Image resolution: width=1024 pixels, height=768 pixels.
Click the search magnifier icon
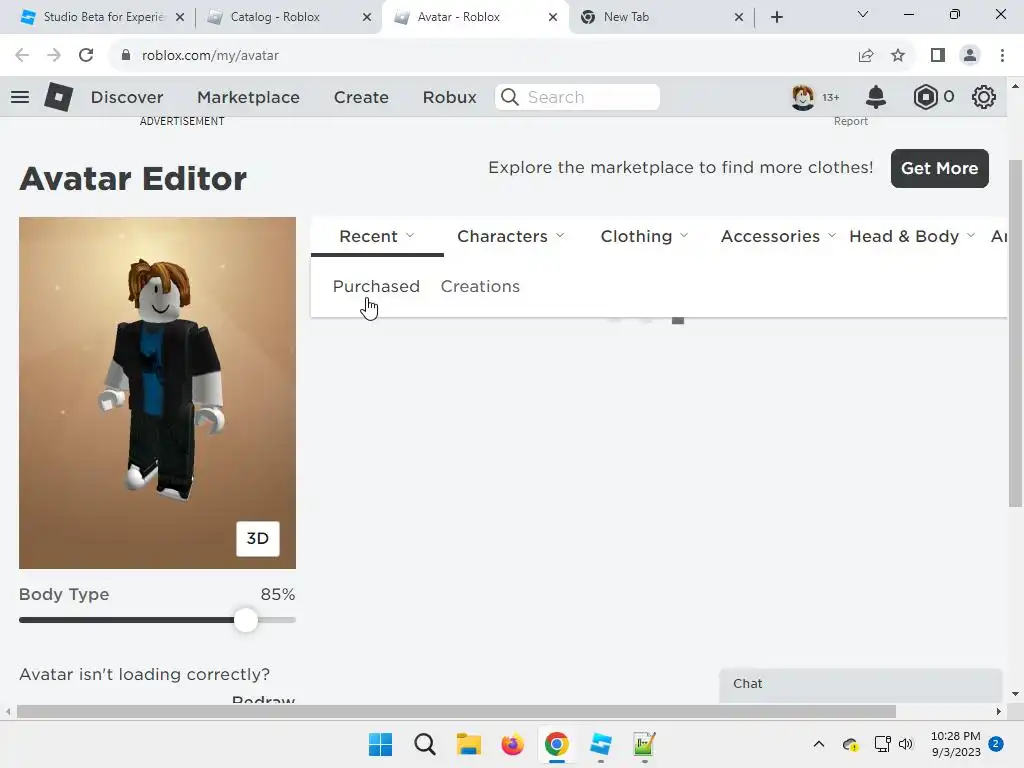pyautogui.click(x=510, y=97)
